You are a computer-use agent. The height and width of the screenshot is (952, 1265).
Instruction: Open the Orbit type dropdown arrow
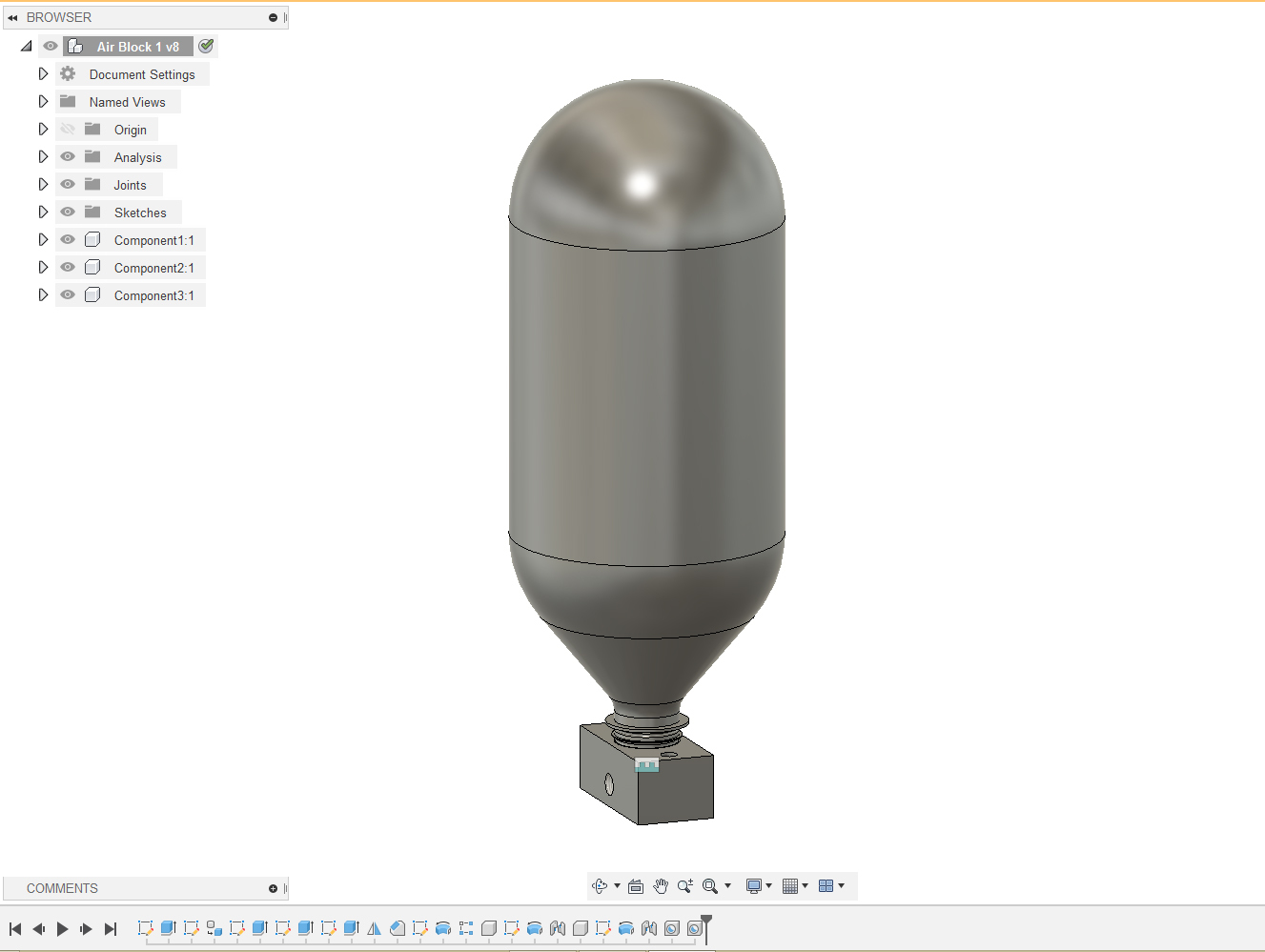617,886
